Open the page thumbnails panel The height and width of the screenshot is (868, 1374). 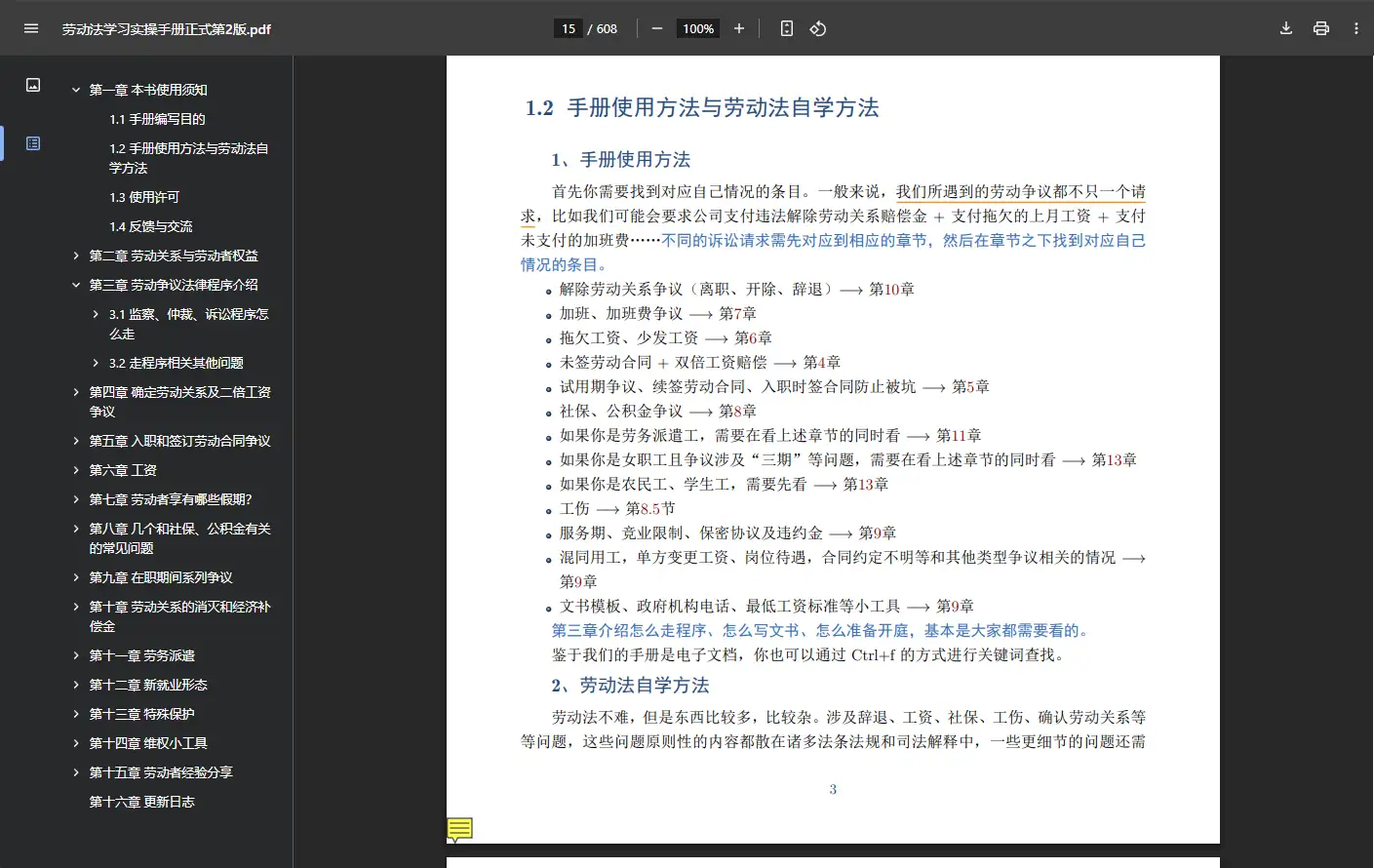click(x=32, y=85)
